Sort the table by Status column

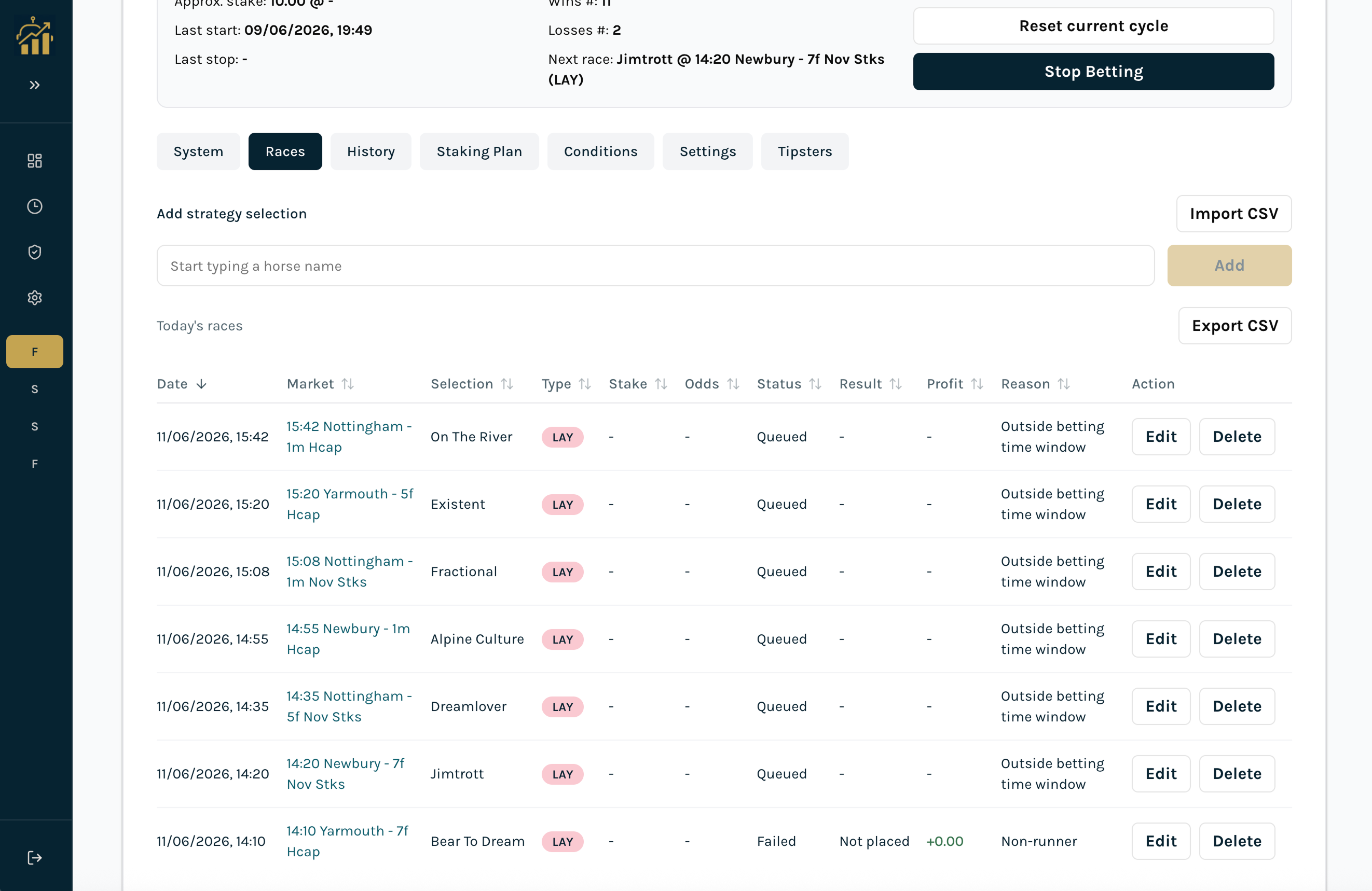(789, 384)
